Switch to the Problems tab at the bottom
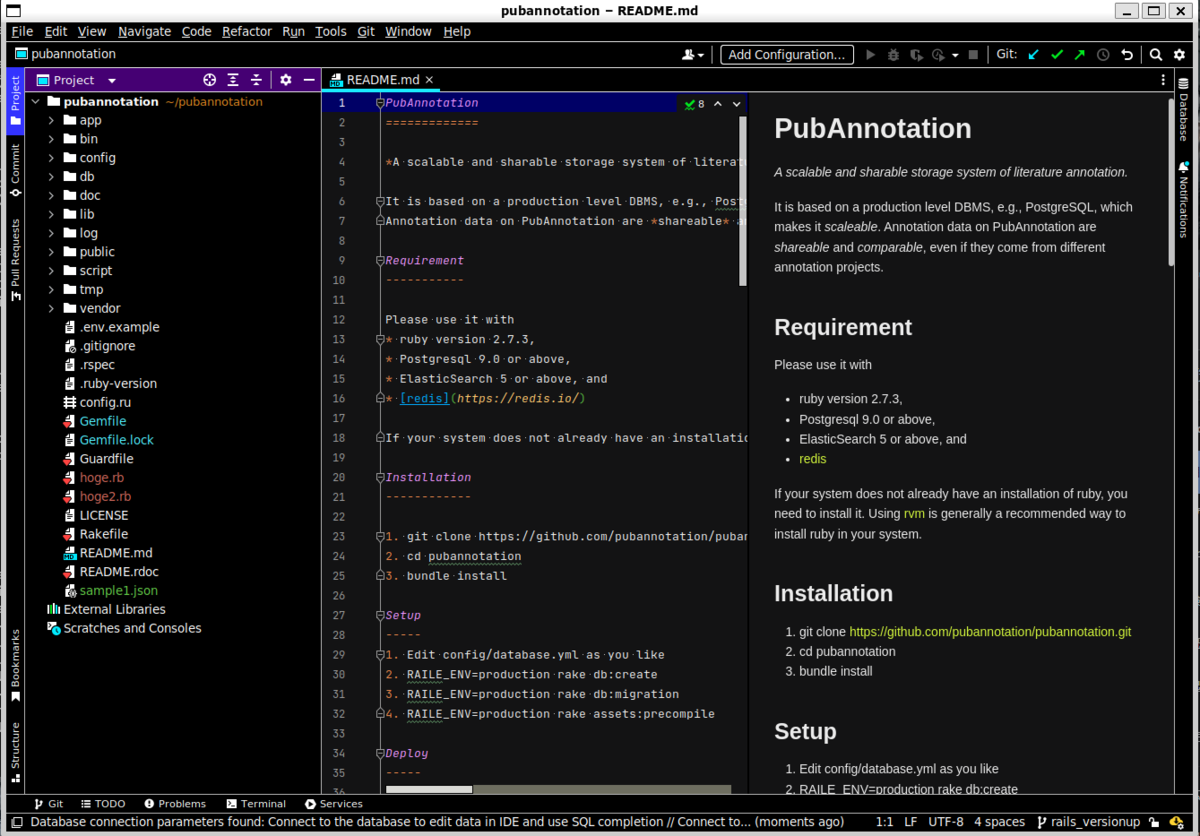1200x836 pixels. pyautogui.click(x=175, y=803)
